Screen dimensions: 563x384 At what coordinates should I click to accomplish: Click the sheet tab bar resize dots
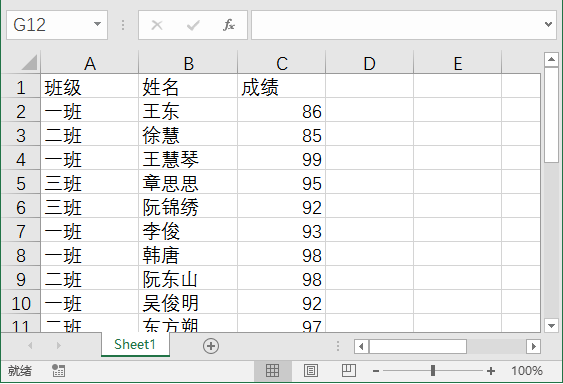coord(338,346)
